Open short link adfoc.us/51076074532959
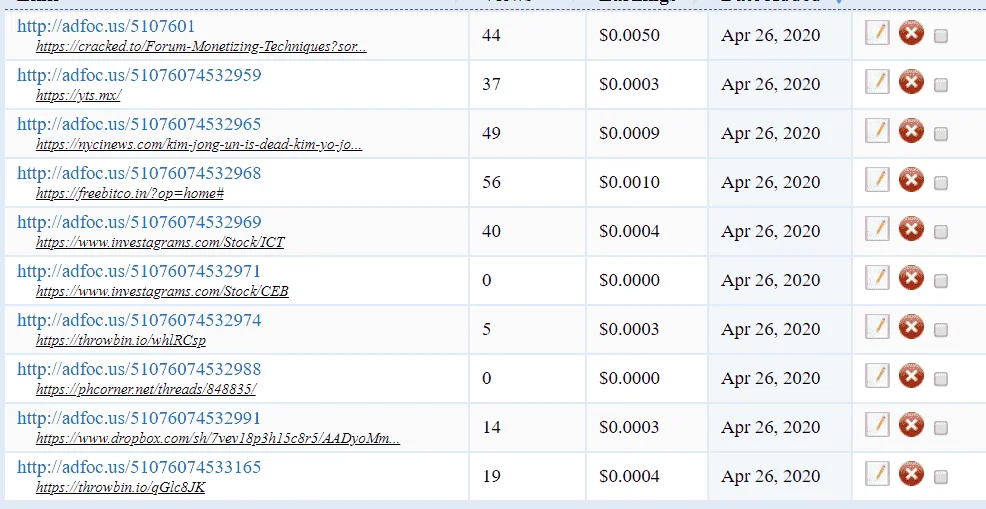This screenshot has width=986, height=509. [139, 75]
